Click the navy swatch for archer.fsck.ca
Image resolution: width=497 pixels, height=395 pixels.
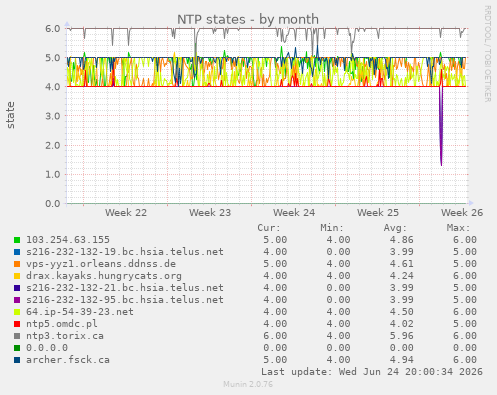tap(17, 360)
